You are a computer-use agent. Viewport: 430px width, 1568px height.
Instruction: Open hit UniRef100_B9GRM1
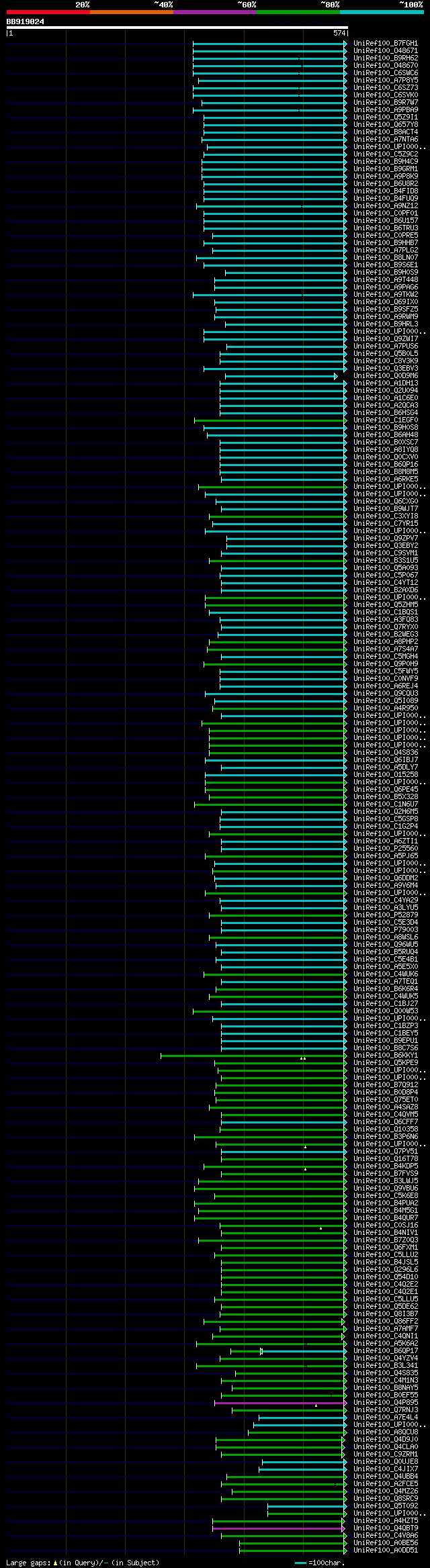click(386, 169)
